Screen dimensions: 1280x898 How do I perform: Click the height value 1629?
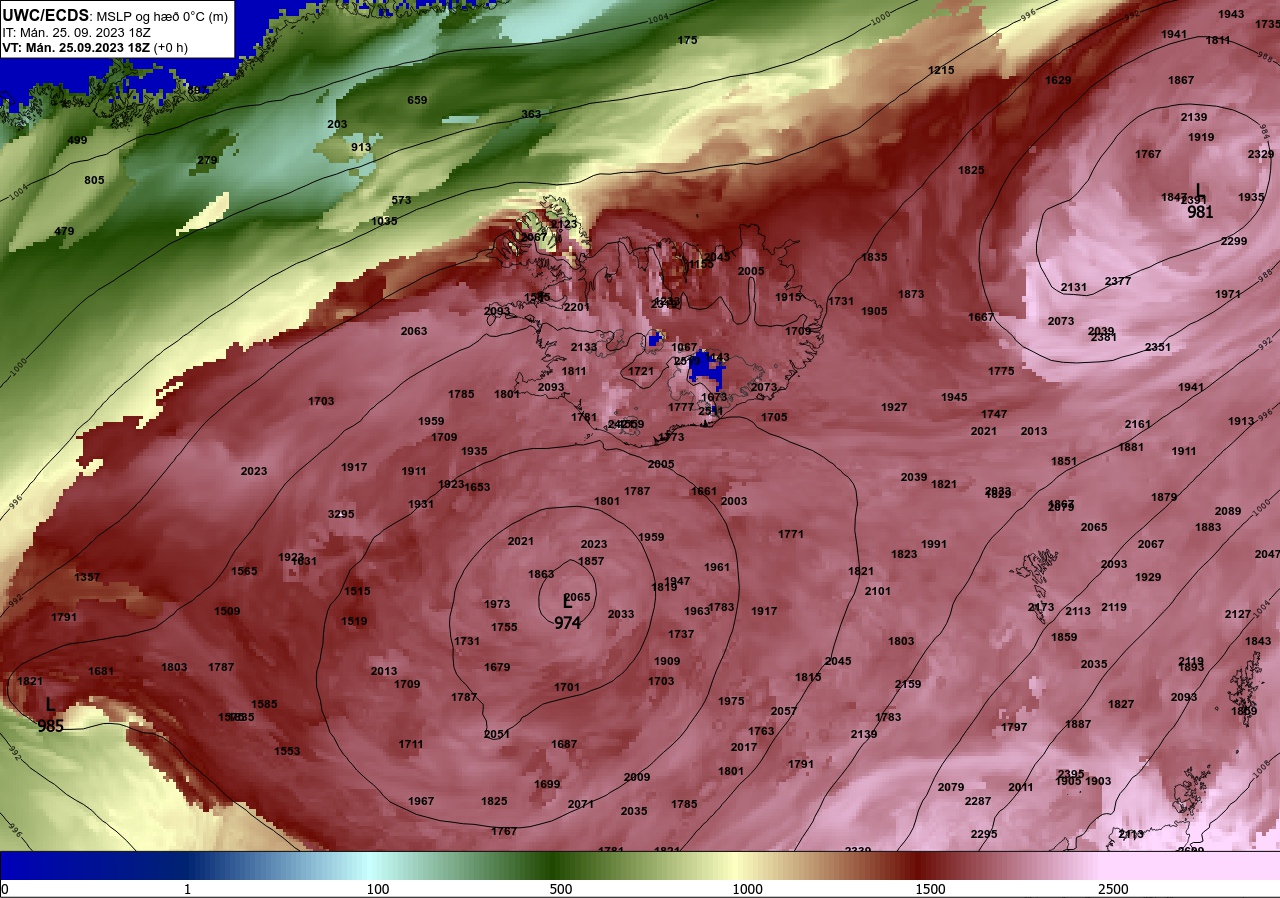tap(1058, 80)
